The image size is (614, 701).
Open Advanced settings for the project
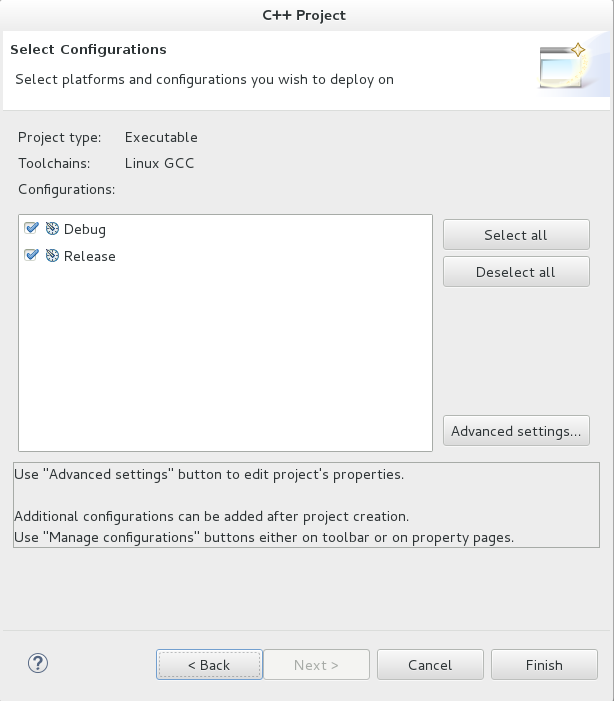[x=516, y=431]
